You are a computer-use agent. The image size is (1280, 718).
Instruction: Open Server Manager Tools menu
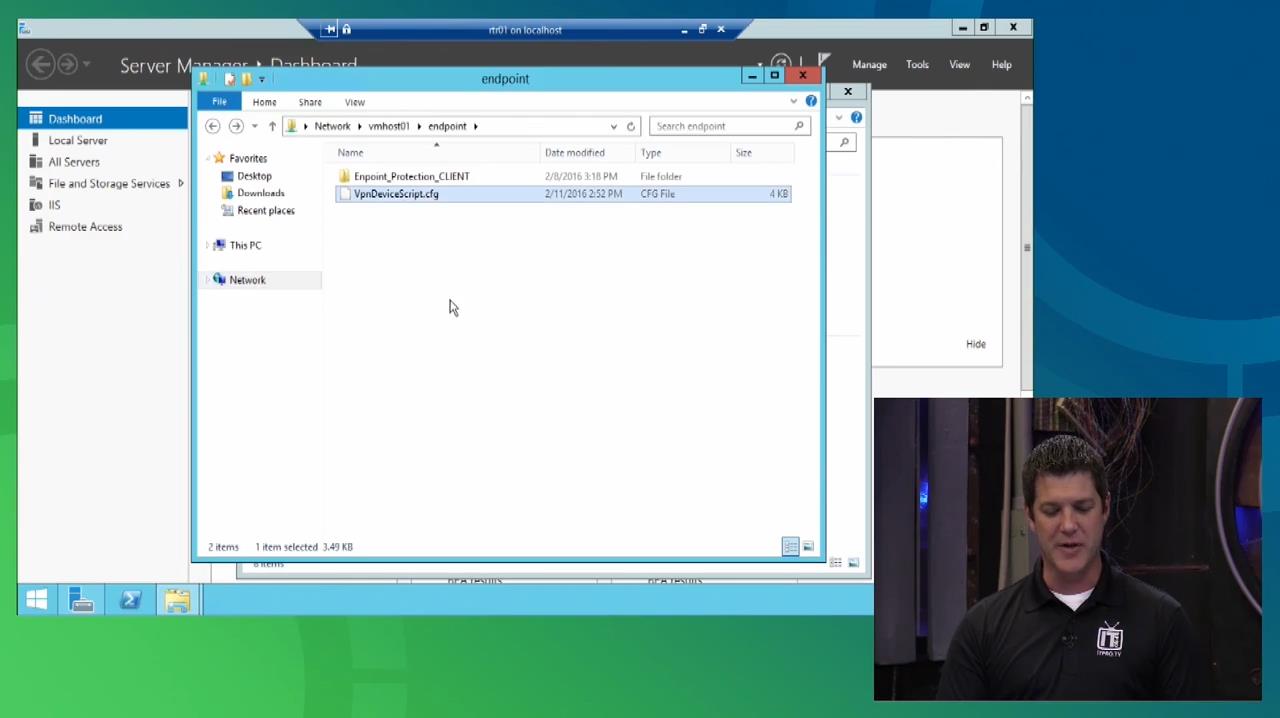pos(917,65)
